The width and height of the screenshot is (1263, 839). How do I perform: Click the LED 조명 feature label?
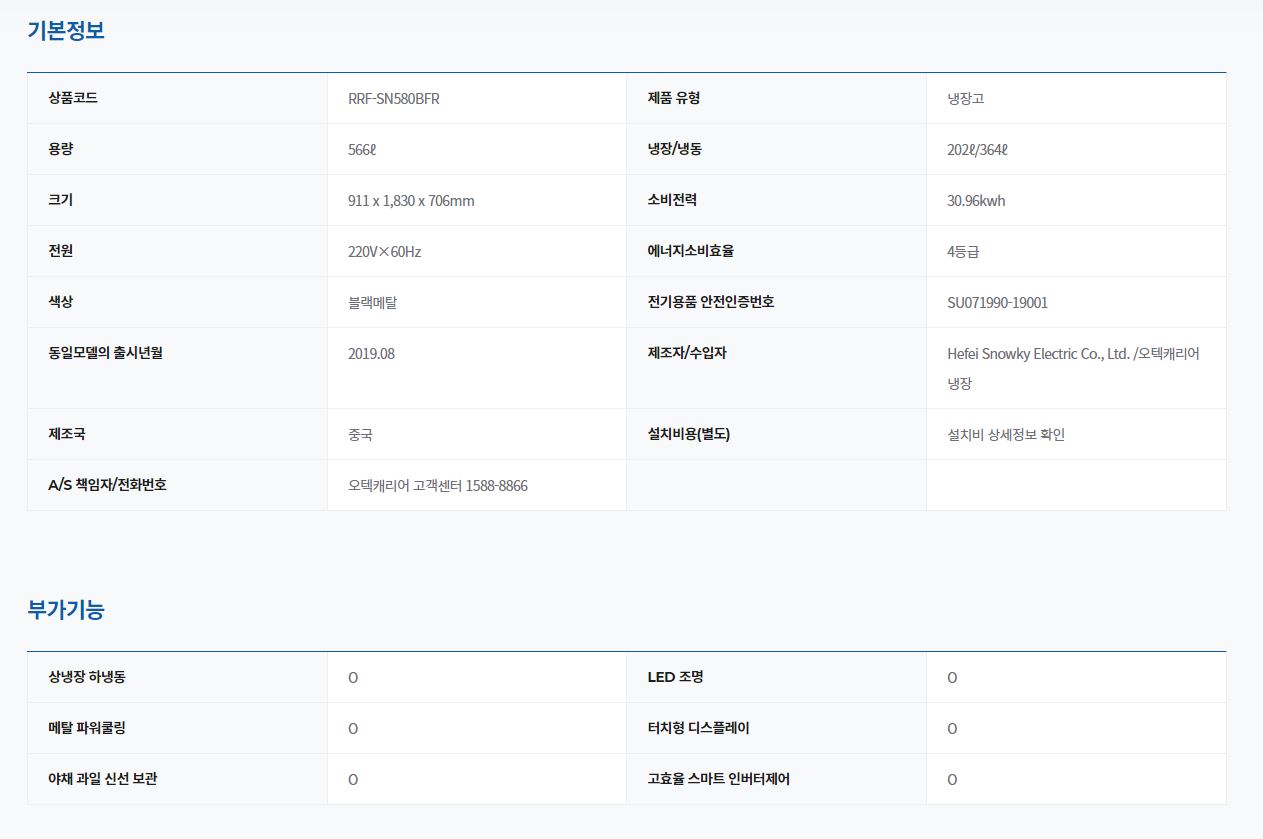(x=675, y=677)
